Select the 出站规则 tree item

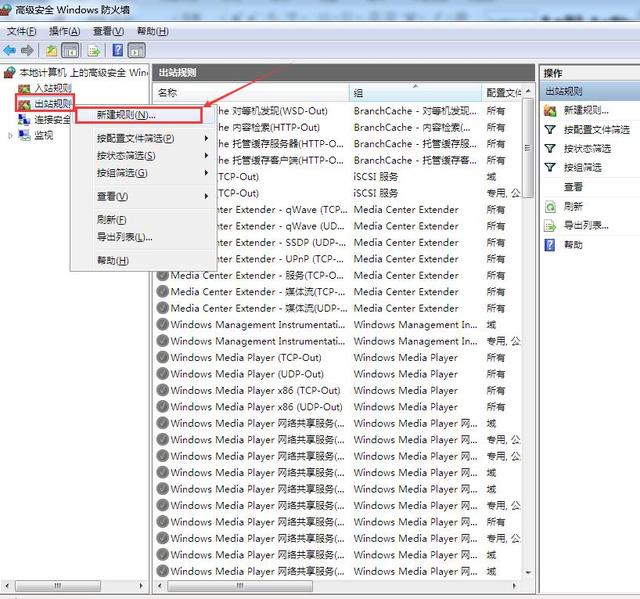(53, 104)
